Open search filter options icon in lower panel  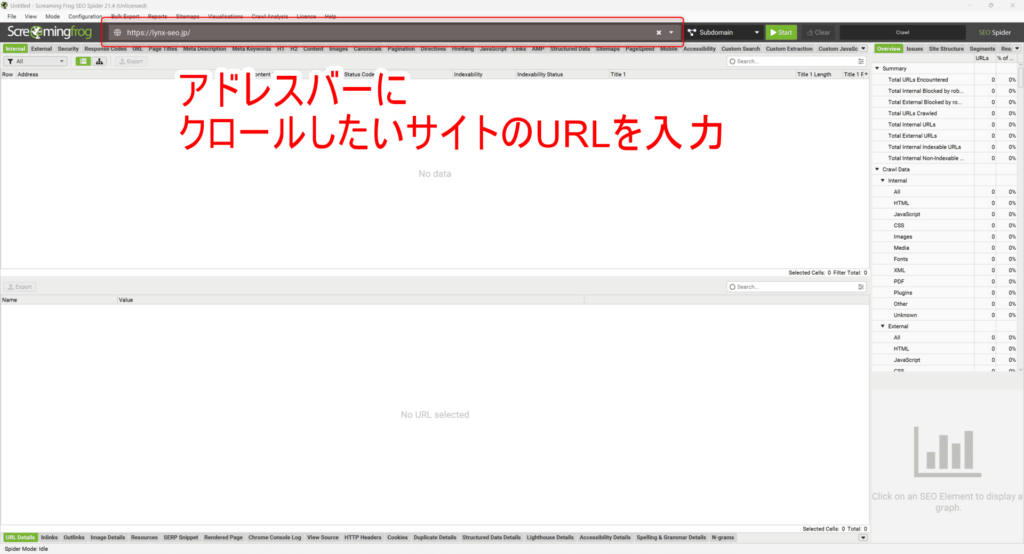click(x=861, y=287)
